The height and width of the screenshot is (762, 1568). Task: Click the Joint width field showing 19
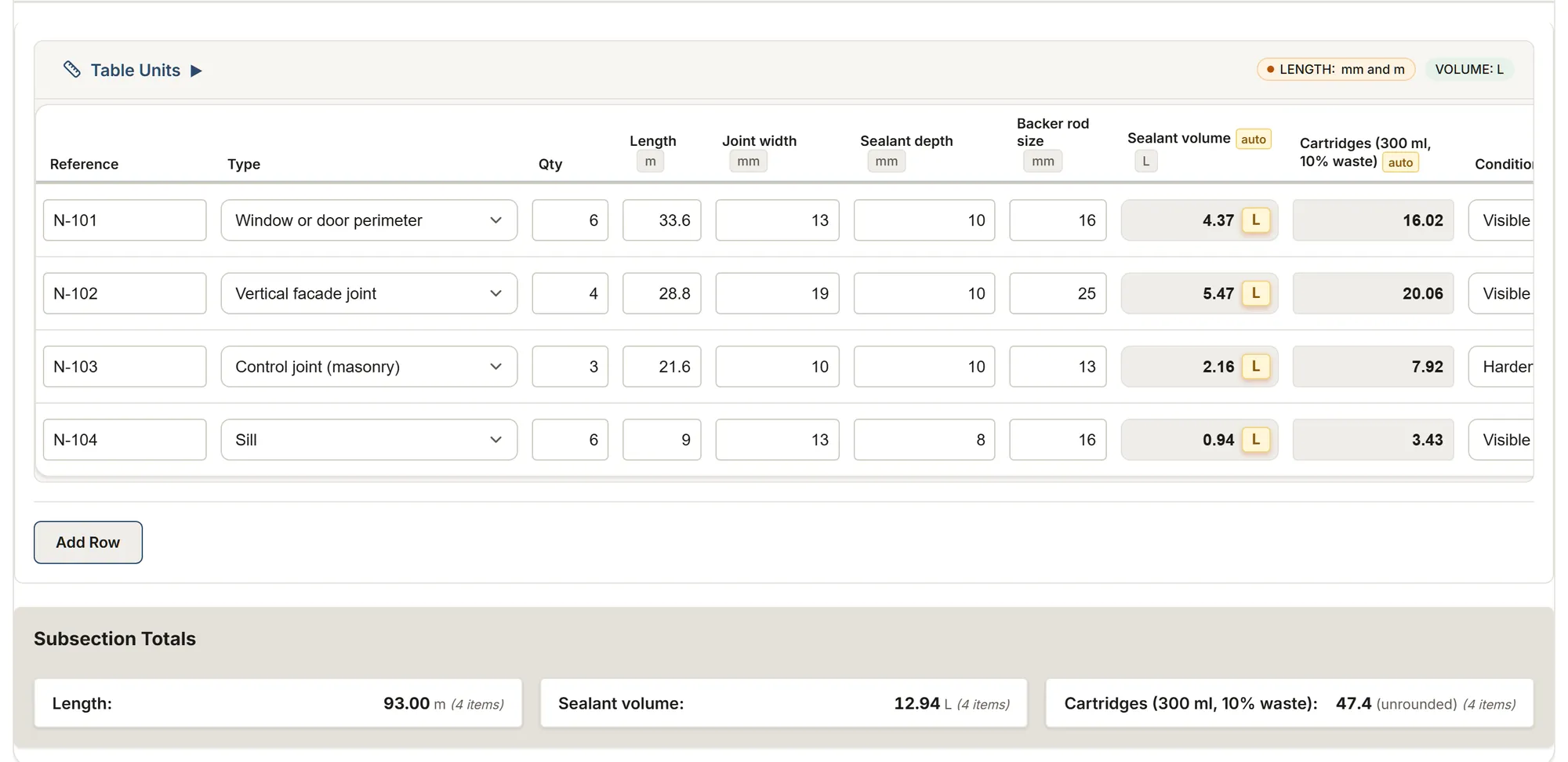pyautogui.click(x=777, y=293)
